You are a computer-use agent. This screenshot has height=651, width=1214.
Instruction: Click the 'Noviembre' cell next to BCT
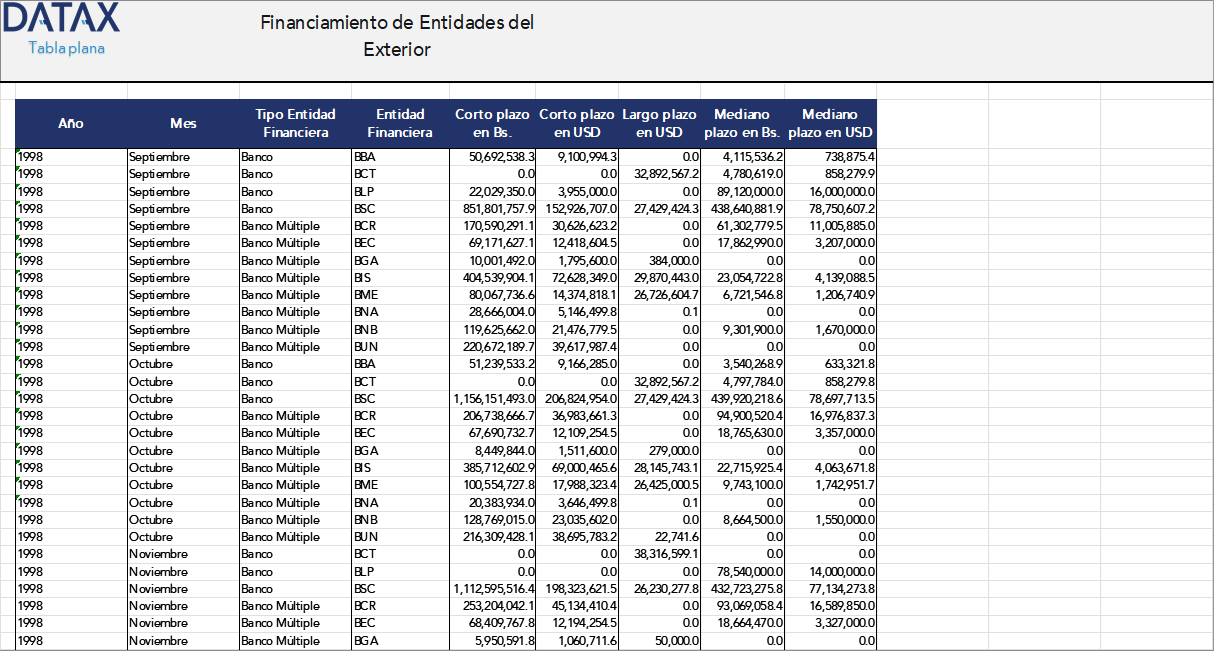point(182,554)
